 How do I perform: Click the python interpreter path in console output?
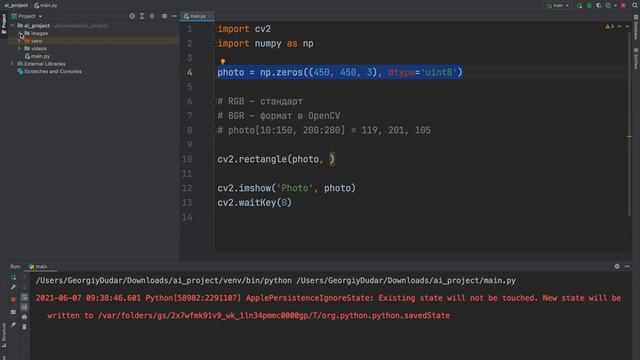pyautogui.click(x=164, y=281)
